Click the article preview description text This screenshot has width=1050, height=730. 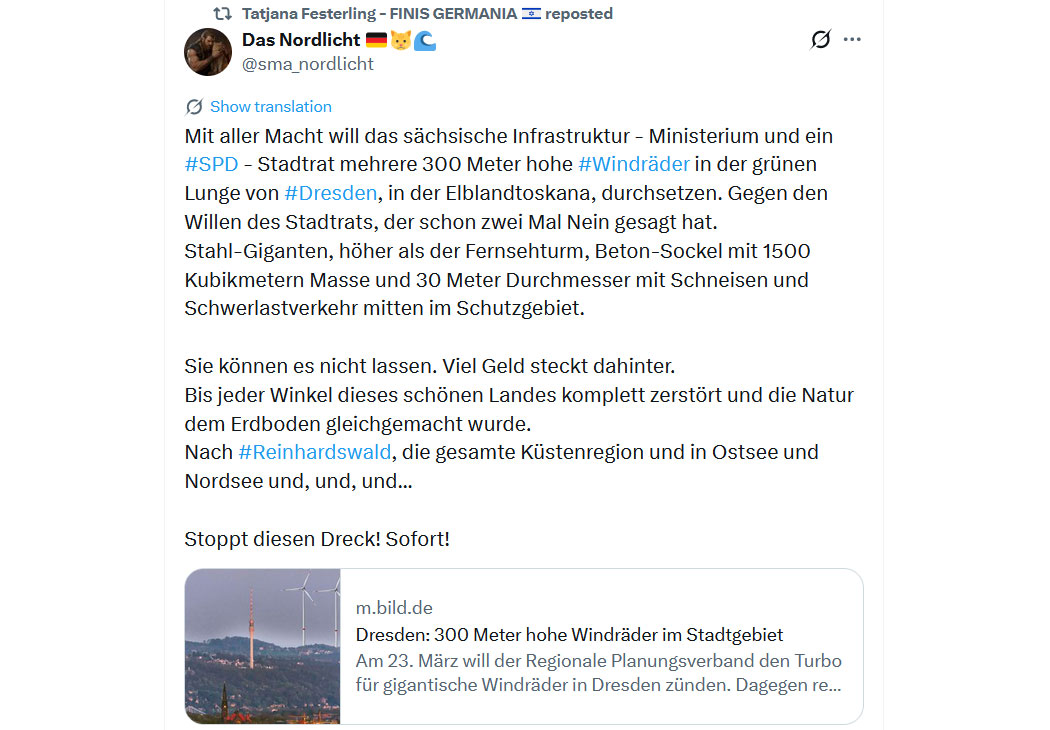[x=598, y=673]
